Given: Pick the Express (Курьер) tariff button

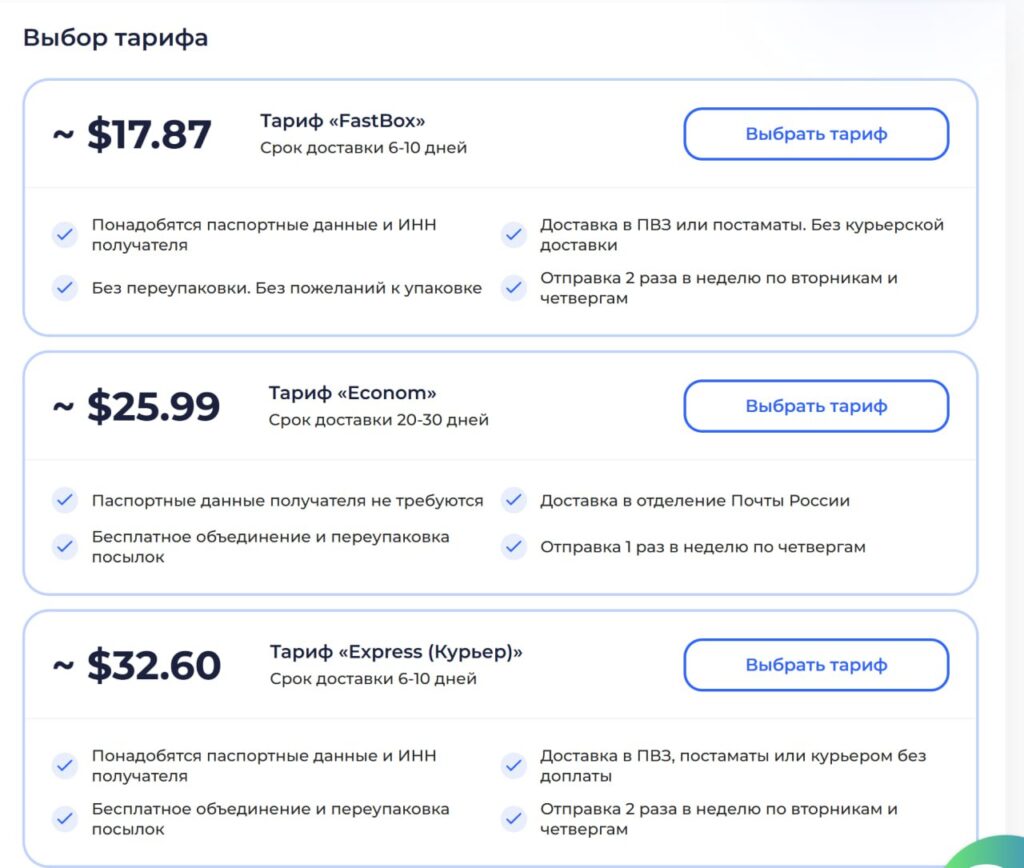Looking at the screenshot, I should tap(816, 665).
